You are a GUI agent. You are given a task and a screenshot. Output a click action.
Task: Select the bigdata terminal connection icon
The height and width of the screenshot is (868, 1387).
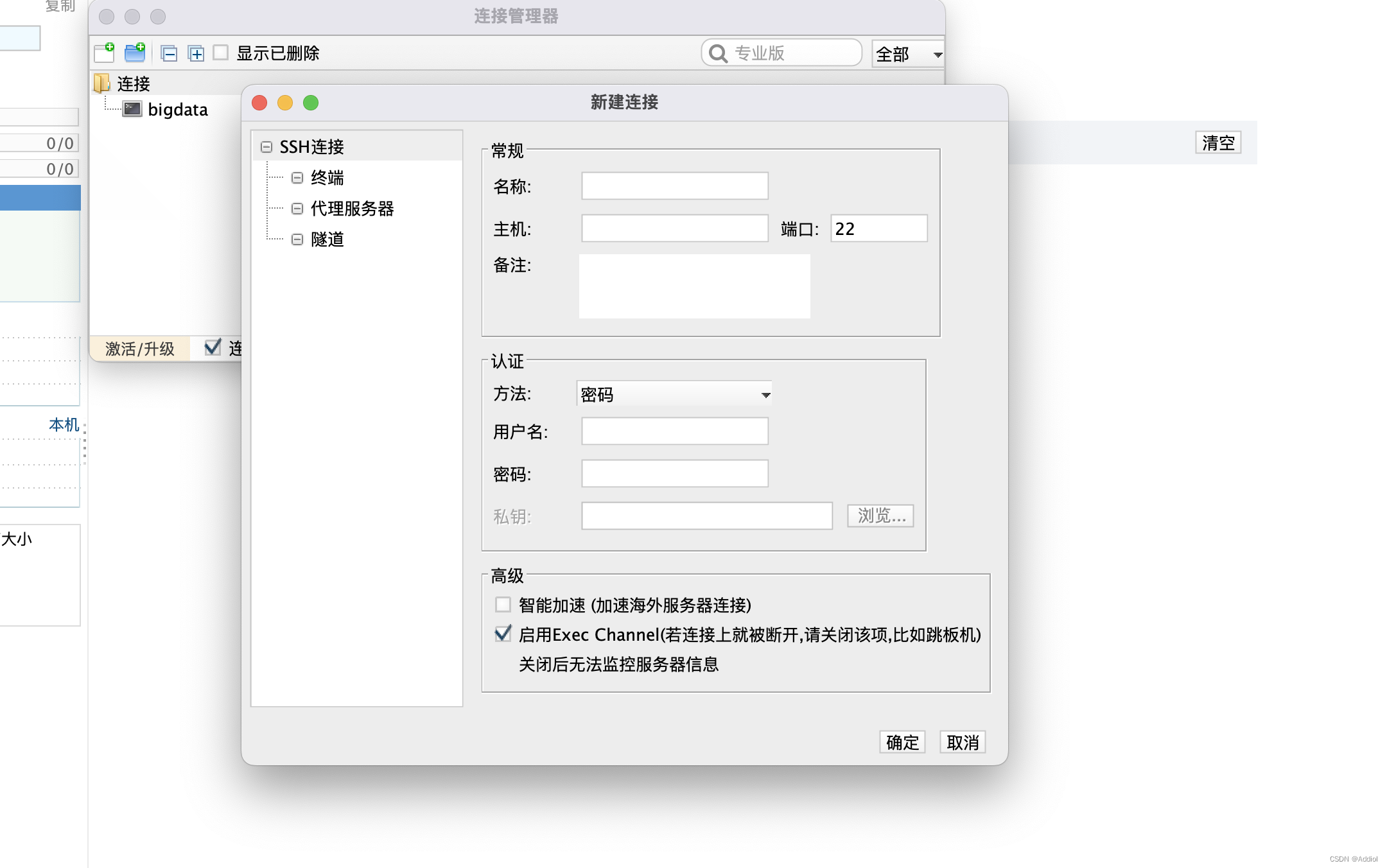132,109
